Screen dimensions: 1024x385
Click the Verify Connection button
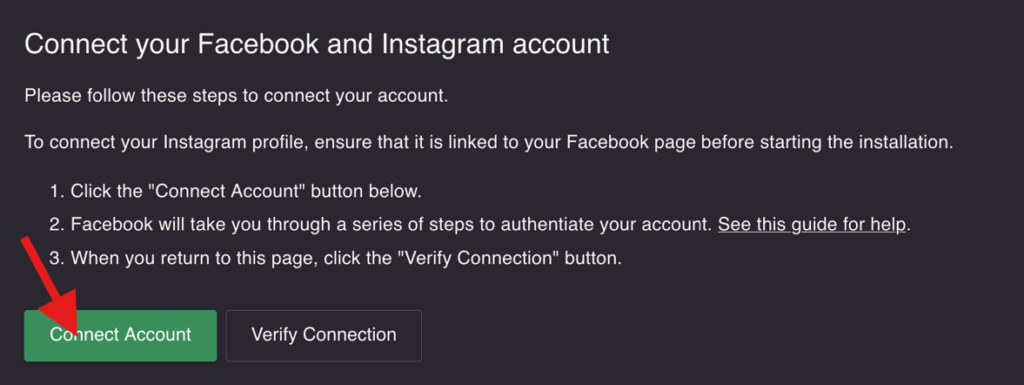click(x=324, y=335)
